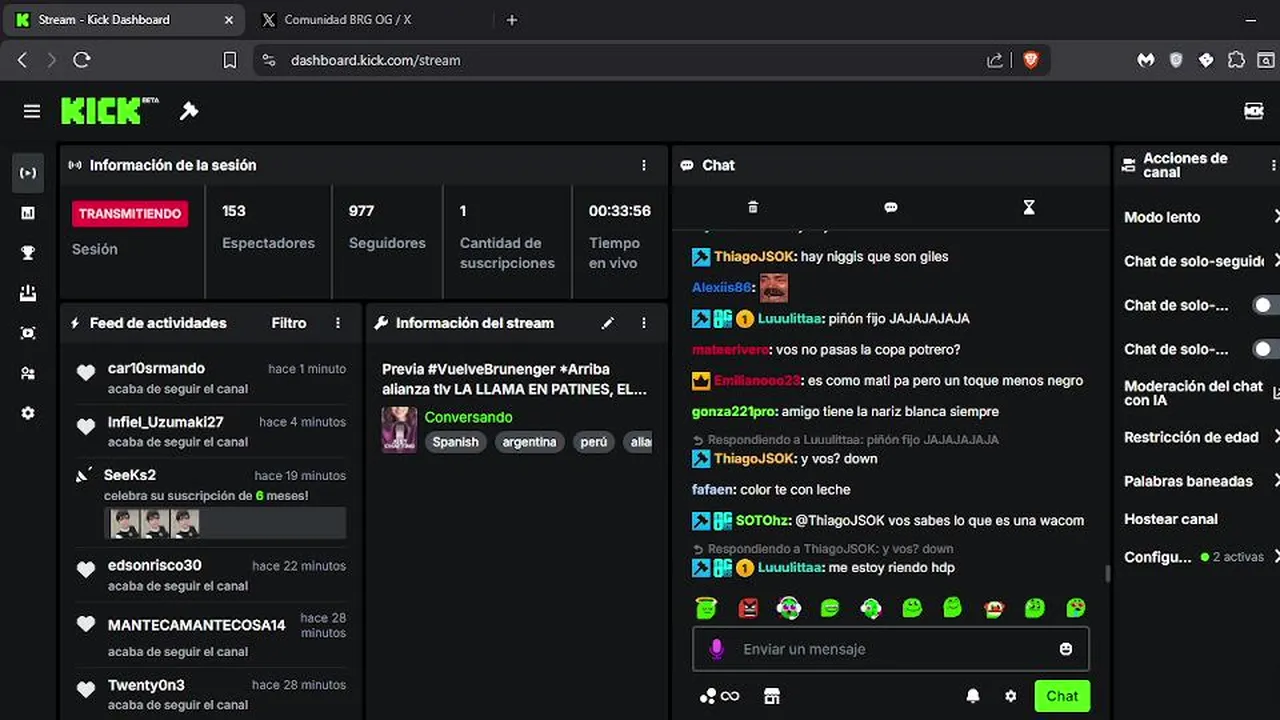Open the community users sidebar icon

coord(28,373)
